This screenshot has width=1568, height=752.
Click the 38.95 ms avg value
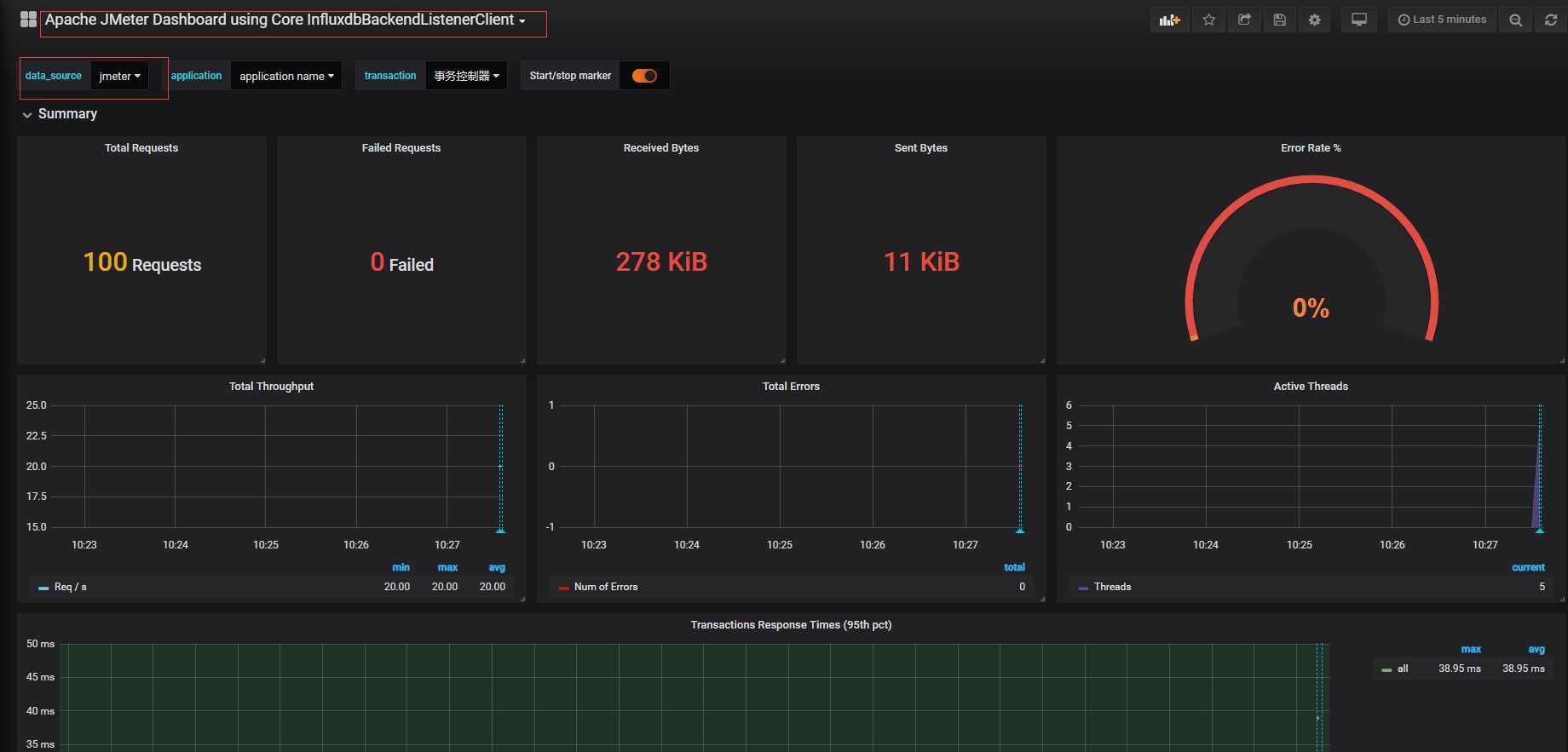point(1524,669)
